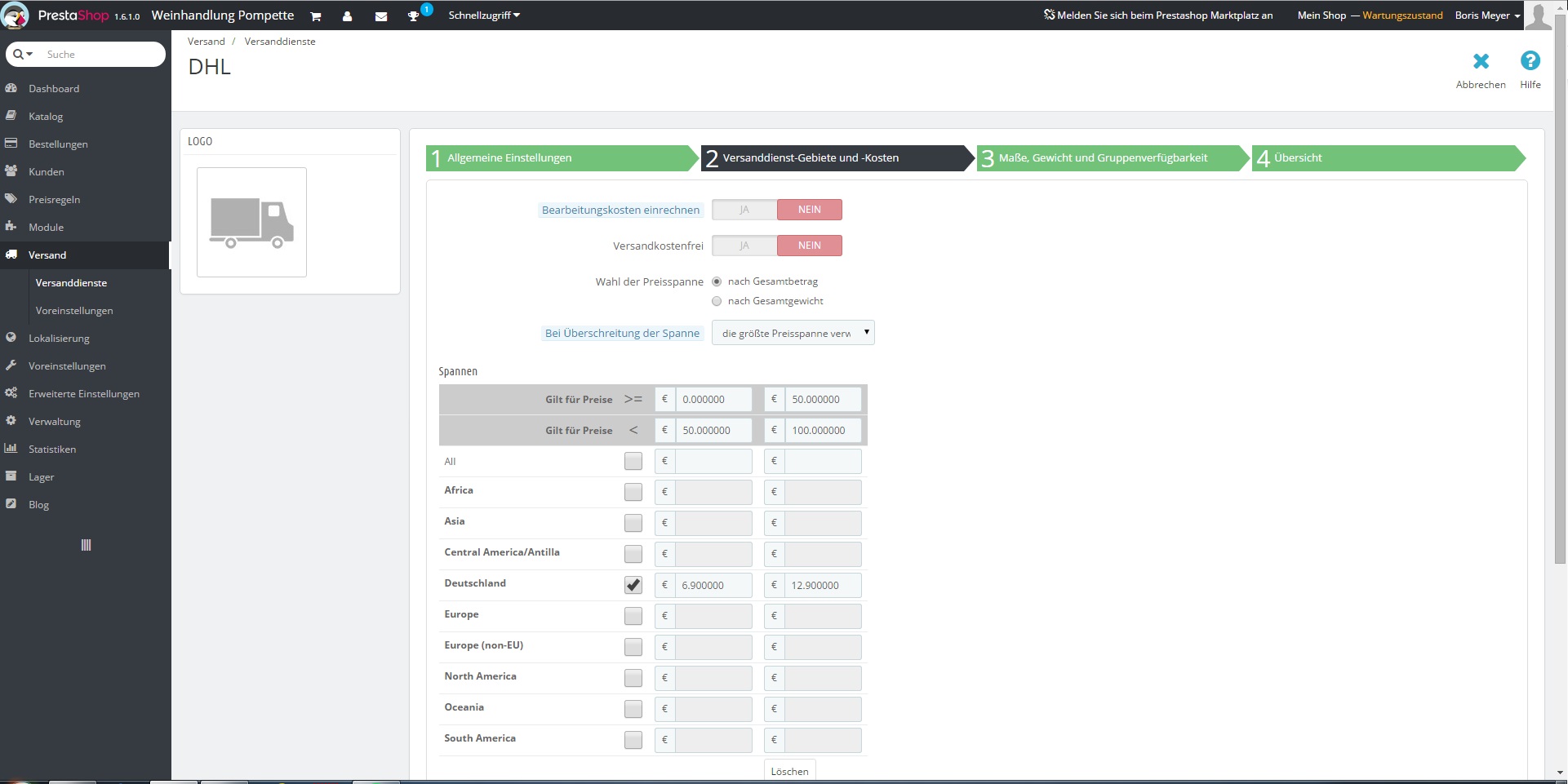Screen dimensions: 1568x784
Task: Click the Module puzzle icon
Action: click(x=11, y=227)
